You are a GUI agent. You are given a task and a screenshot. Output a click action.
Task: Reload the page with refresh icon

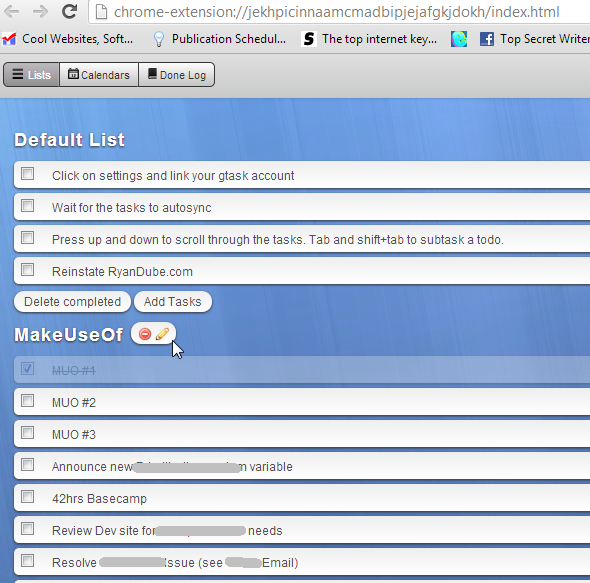[70, 11]
